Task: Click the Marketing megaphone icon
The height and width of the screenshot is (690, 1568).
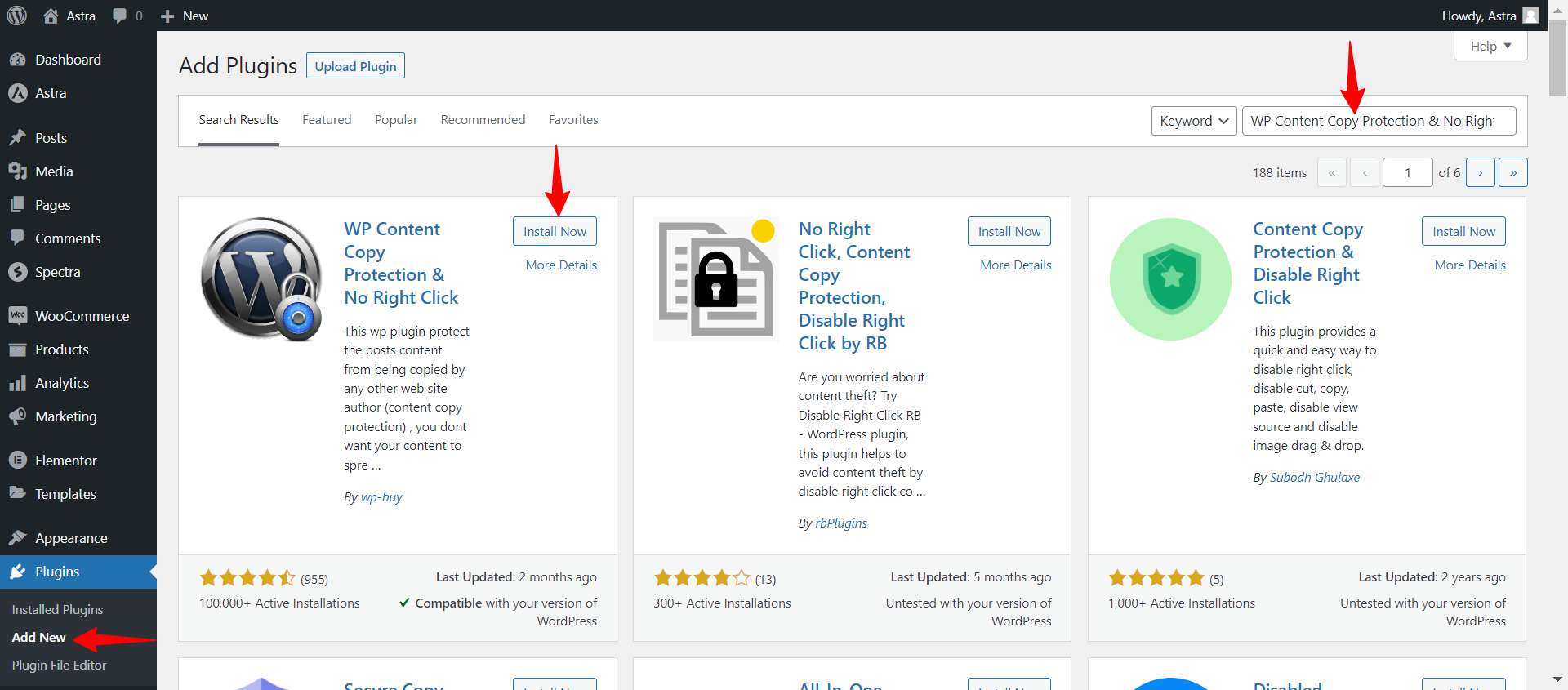Action: pyautogui.click(x=18, y=416)
